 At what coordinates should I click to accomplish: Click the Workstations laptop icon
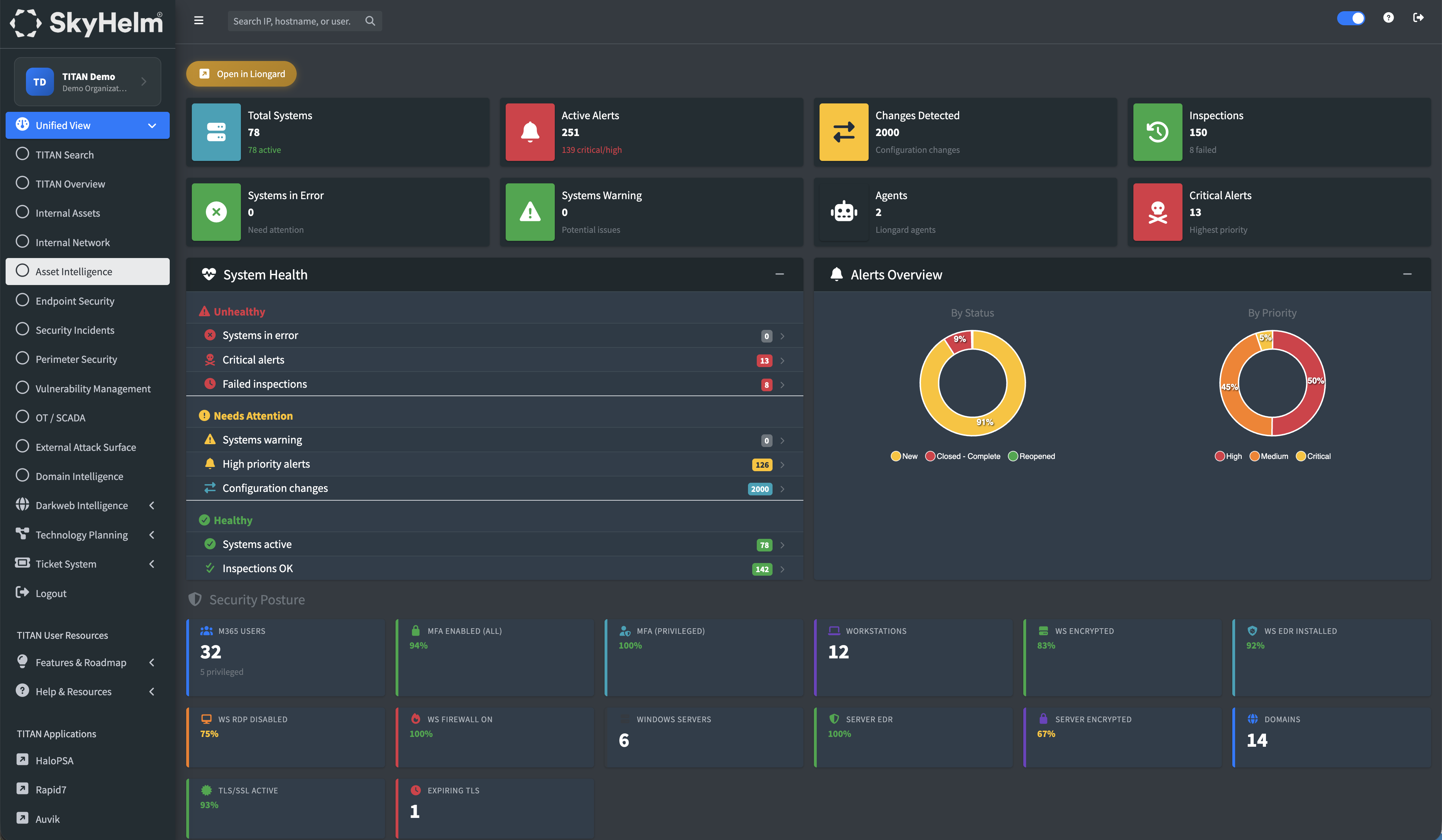834,631
